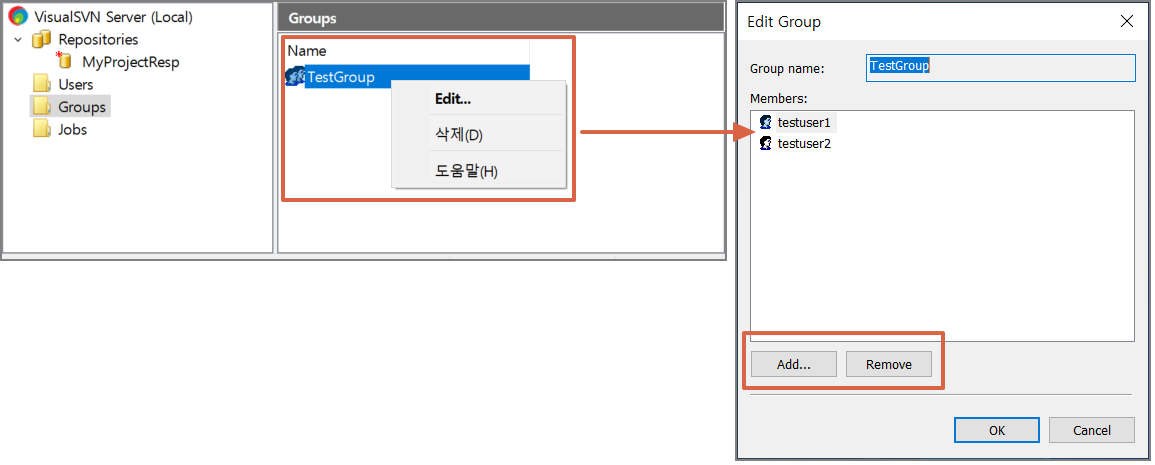Select Users in the tree
The height and width of the screenshot is (465, 1155).
point(75,85)
